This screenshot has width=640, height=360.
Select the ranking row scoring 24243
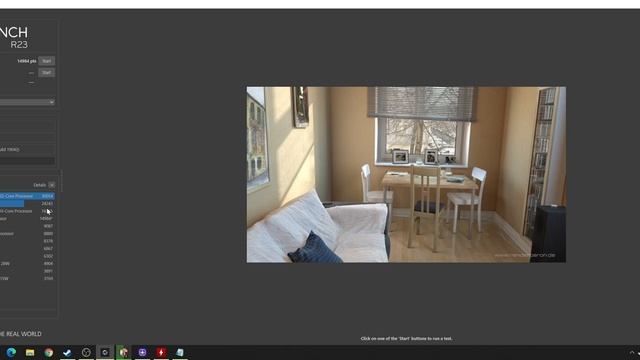click(x=27, y=203)
